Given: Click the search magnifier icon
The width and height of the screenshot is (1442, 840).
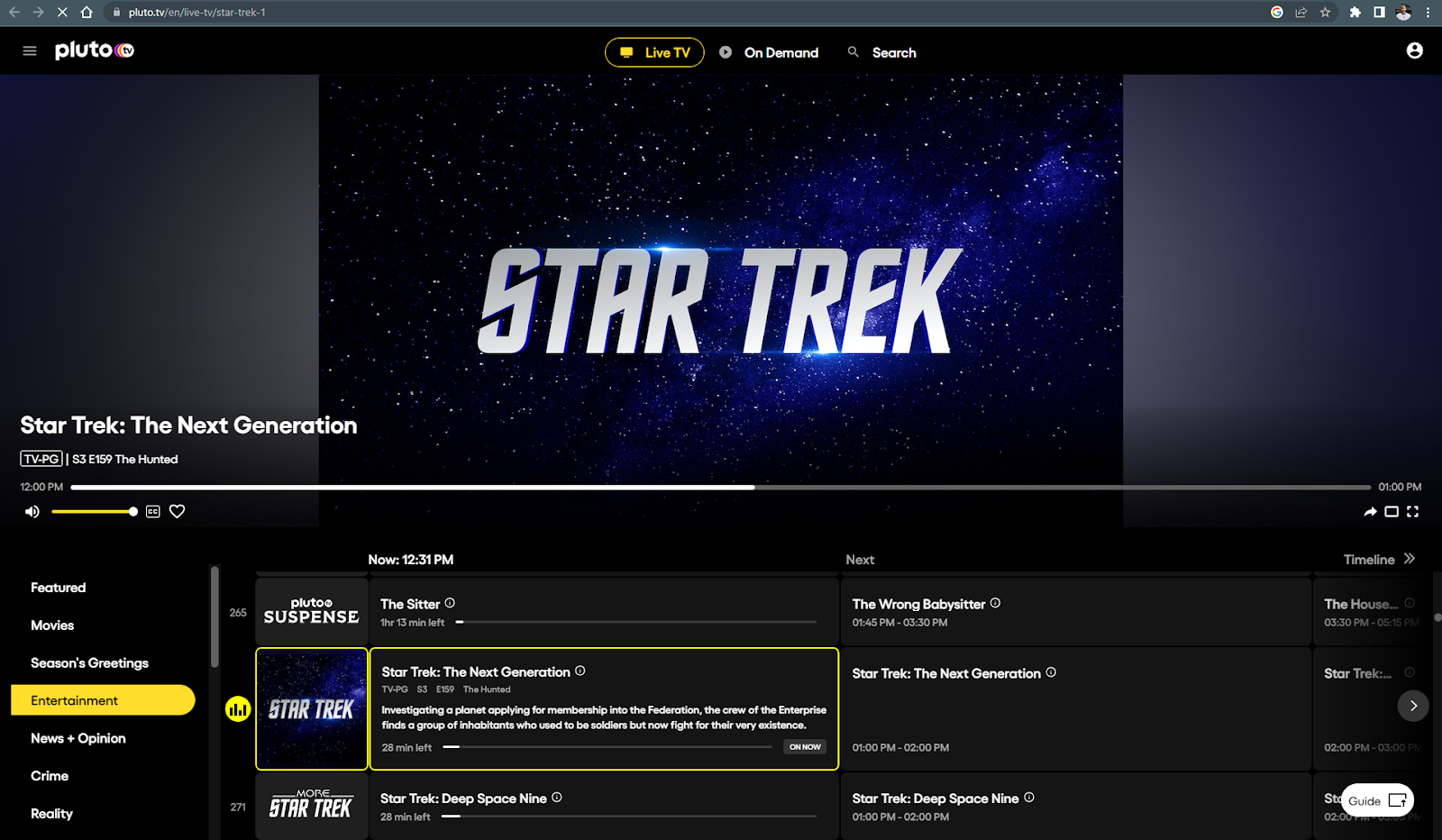Looking at the screenshot, I should [x=853, y=52].
